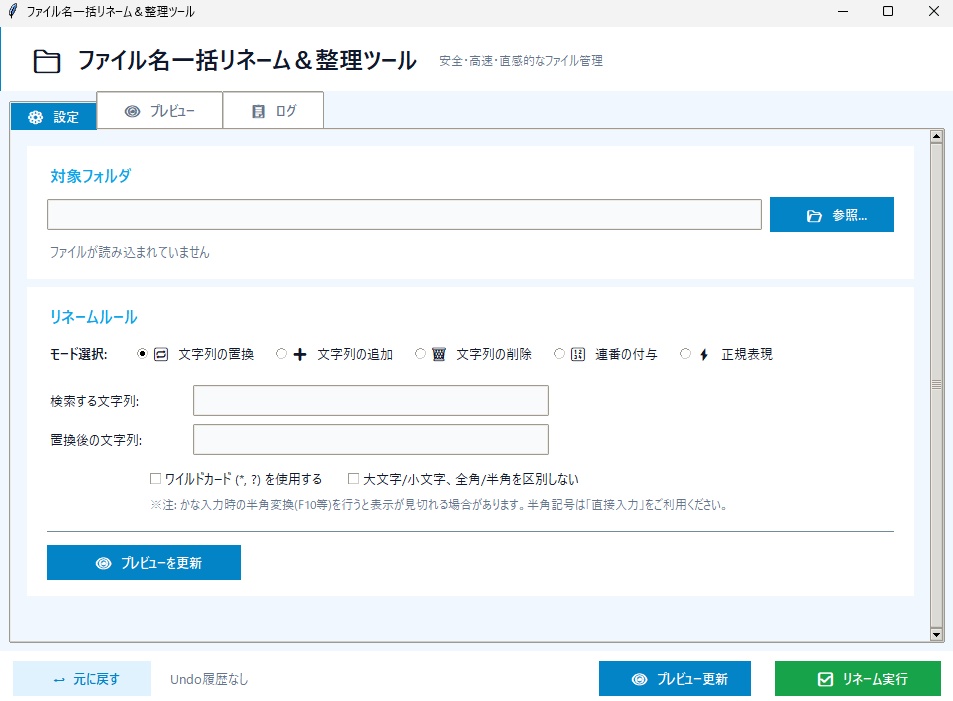The image size is (953, 701).
Task: Click the trash icon next to 文字列の削除
Action: click(x=439, y=354)
